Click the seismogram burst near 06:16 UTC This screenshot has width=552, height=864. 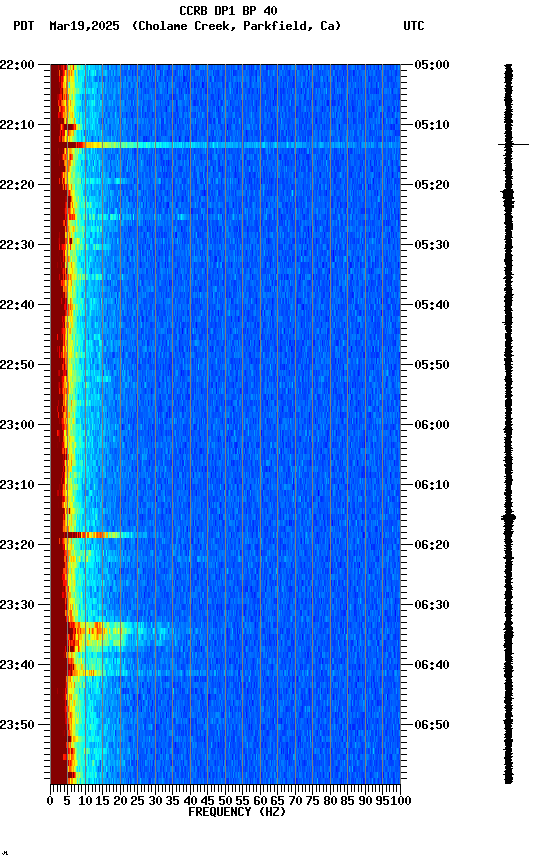508,517
